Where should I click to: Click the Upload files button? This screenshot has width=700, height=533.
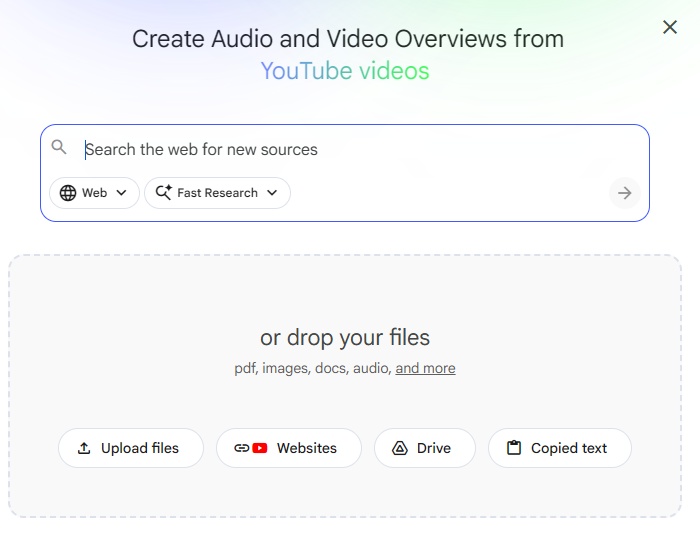131,448
